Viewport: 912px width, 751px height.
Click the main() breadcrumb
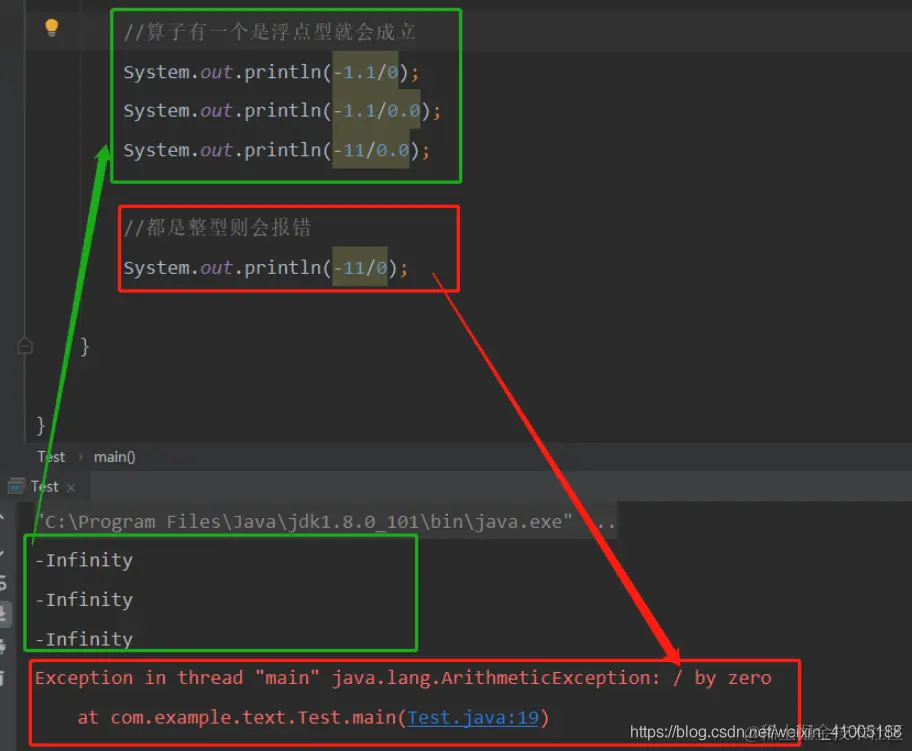pyautogui.click(x=115, y=457)
